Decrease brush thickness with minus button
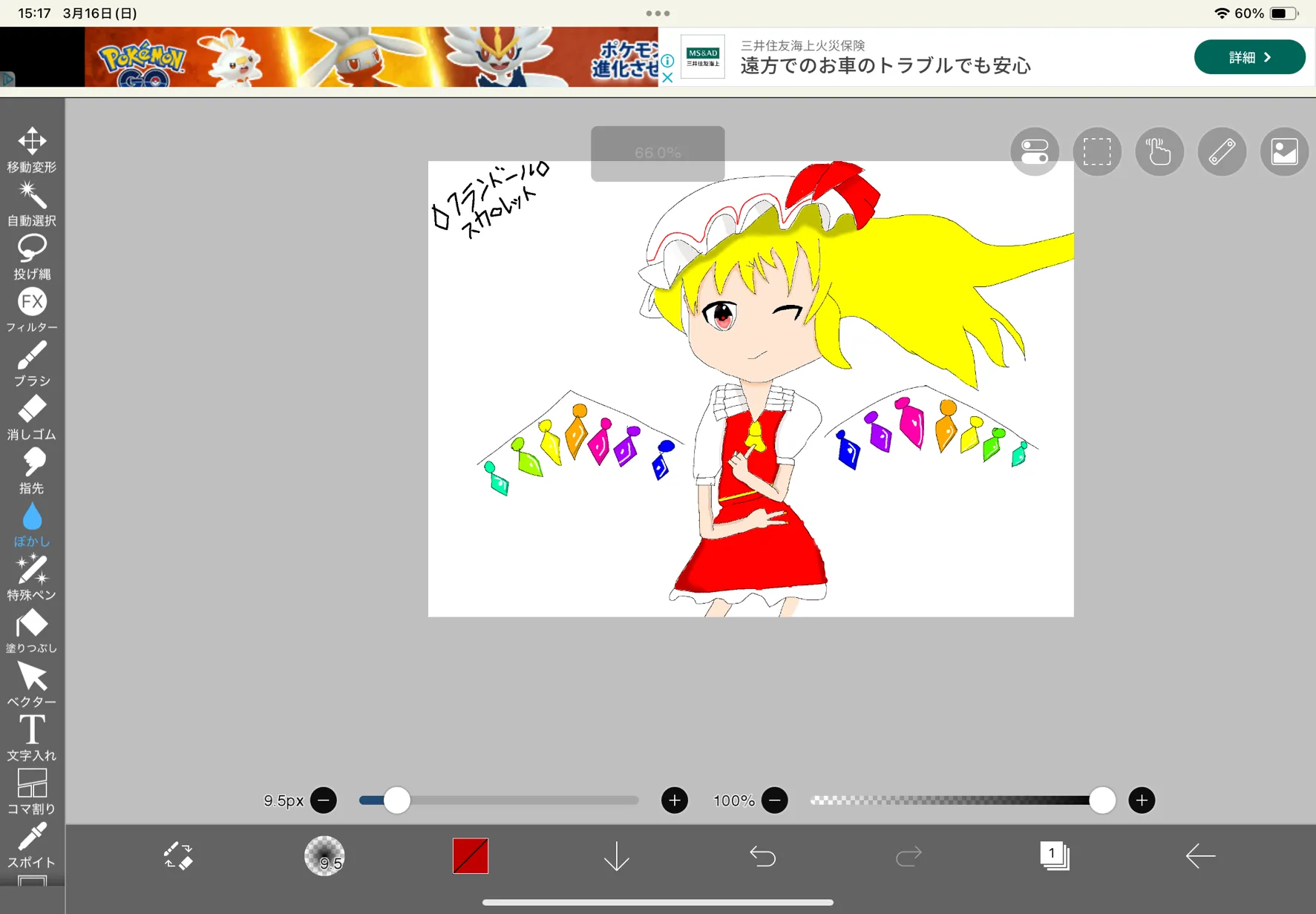This screenshot has height=914, width=1316. [x=324, y=800]
